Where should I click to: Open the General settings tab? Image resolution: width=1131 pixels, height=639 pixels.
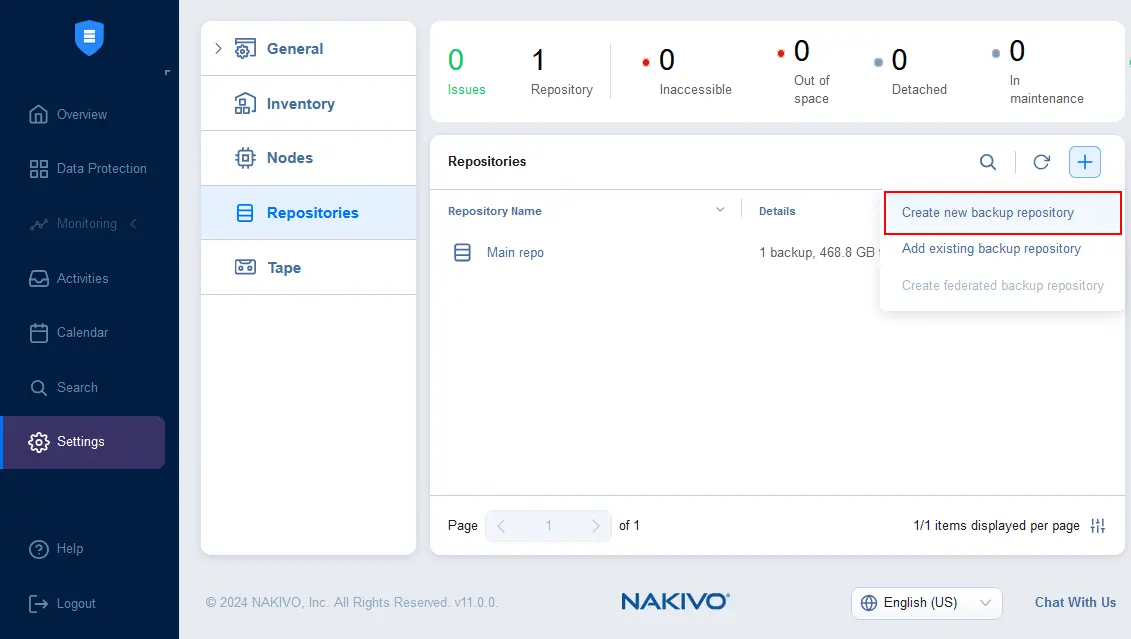click(309, 48)
